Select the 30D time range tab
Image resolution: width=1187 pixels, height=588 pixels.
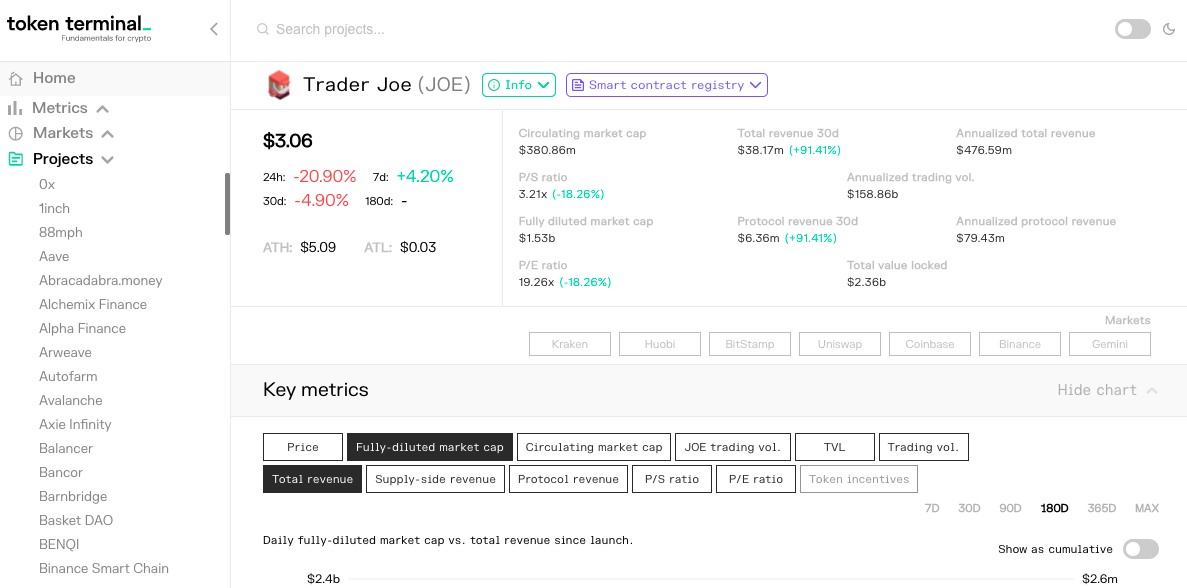pos(969,508)
